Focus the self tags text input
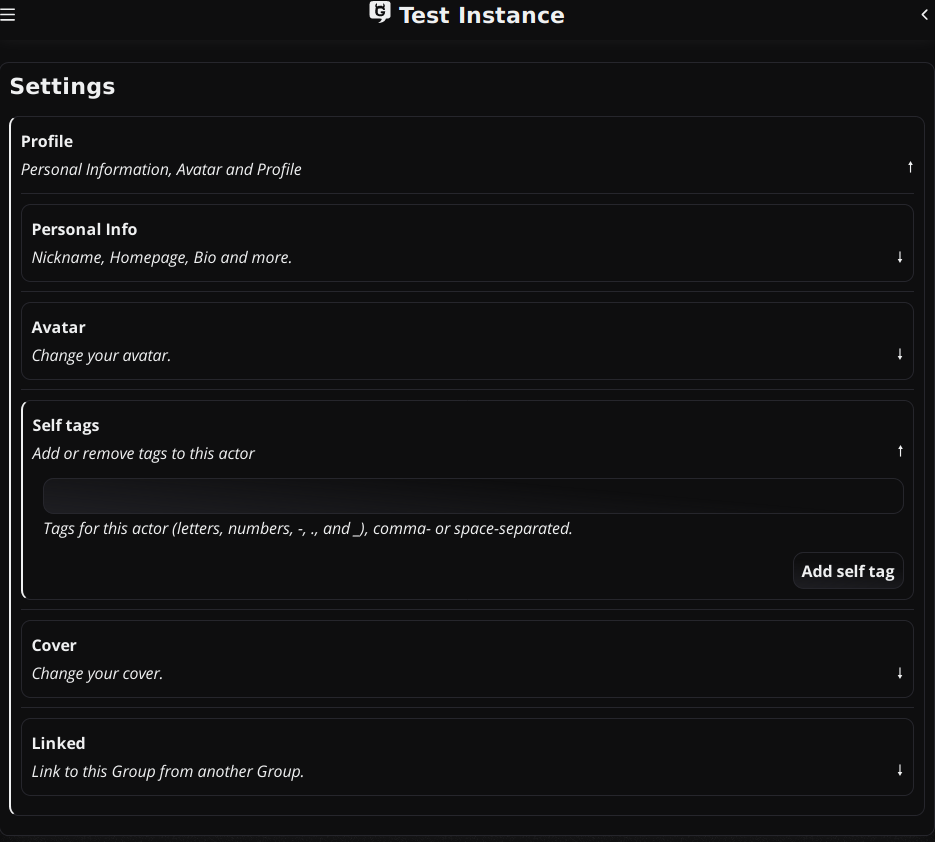 click(473, 496)
